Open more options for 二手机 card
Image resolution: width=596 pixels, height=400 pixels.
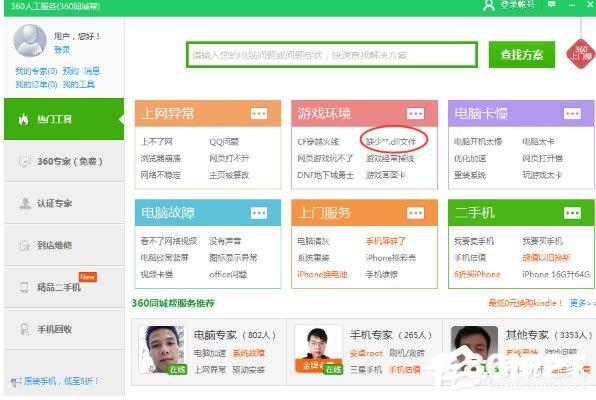(x=572, y=213)
